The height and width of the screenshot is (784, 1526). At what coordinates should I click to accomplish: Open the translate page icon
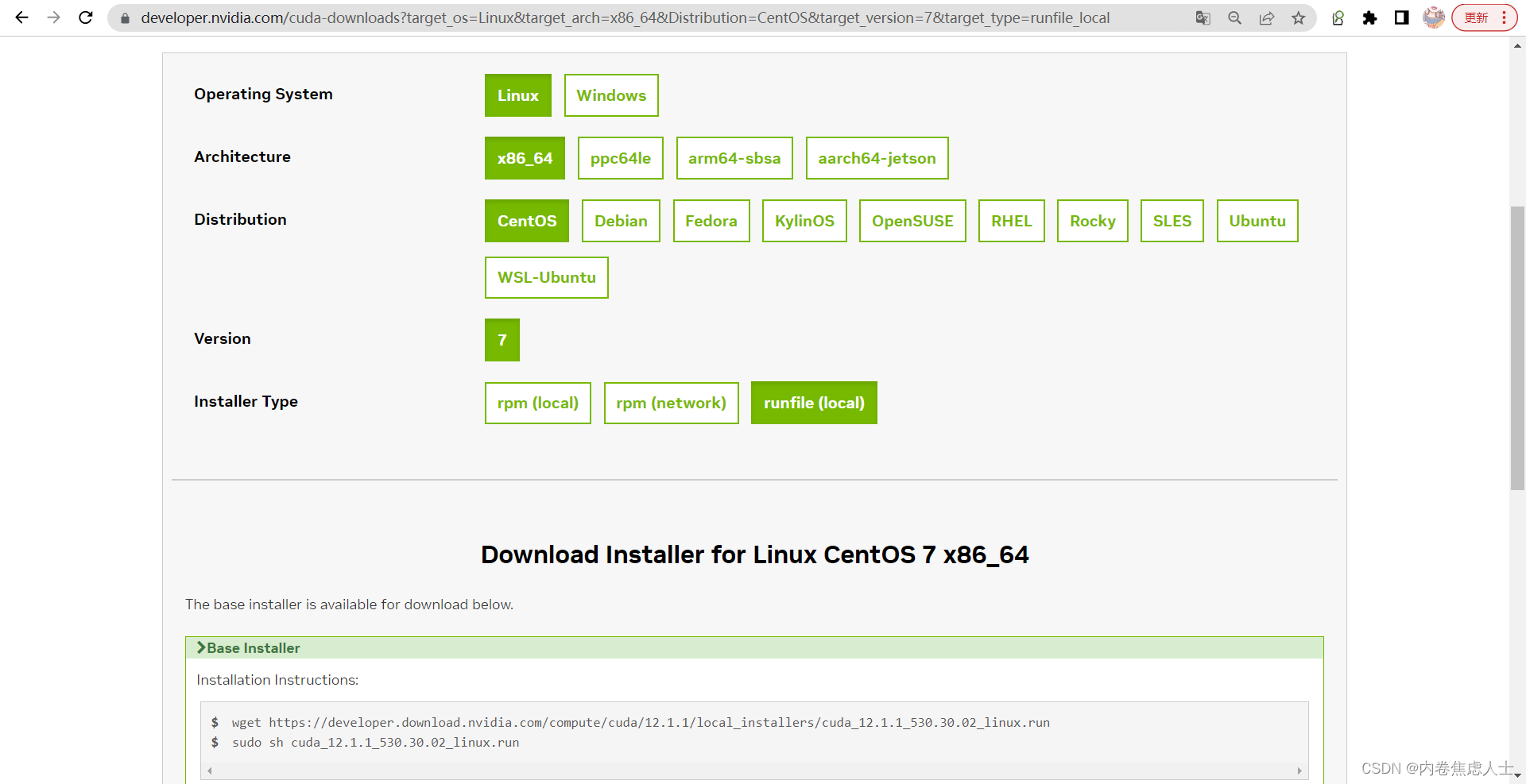tap(1203, 17)
